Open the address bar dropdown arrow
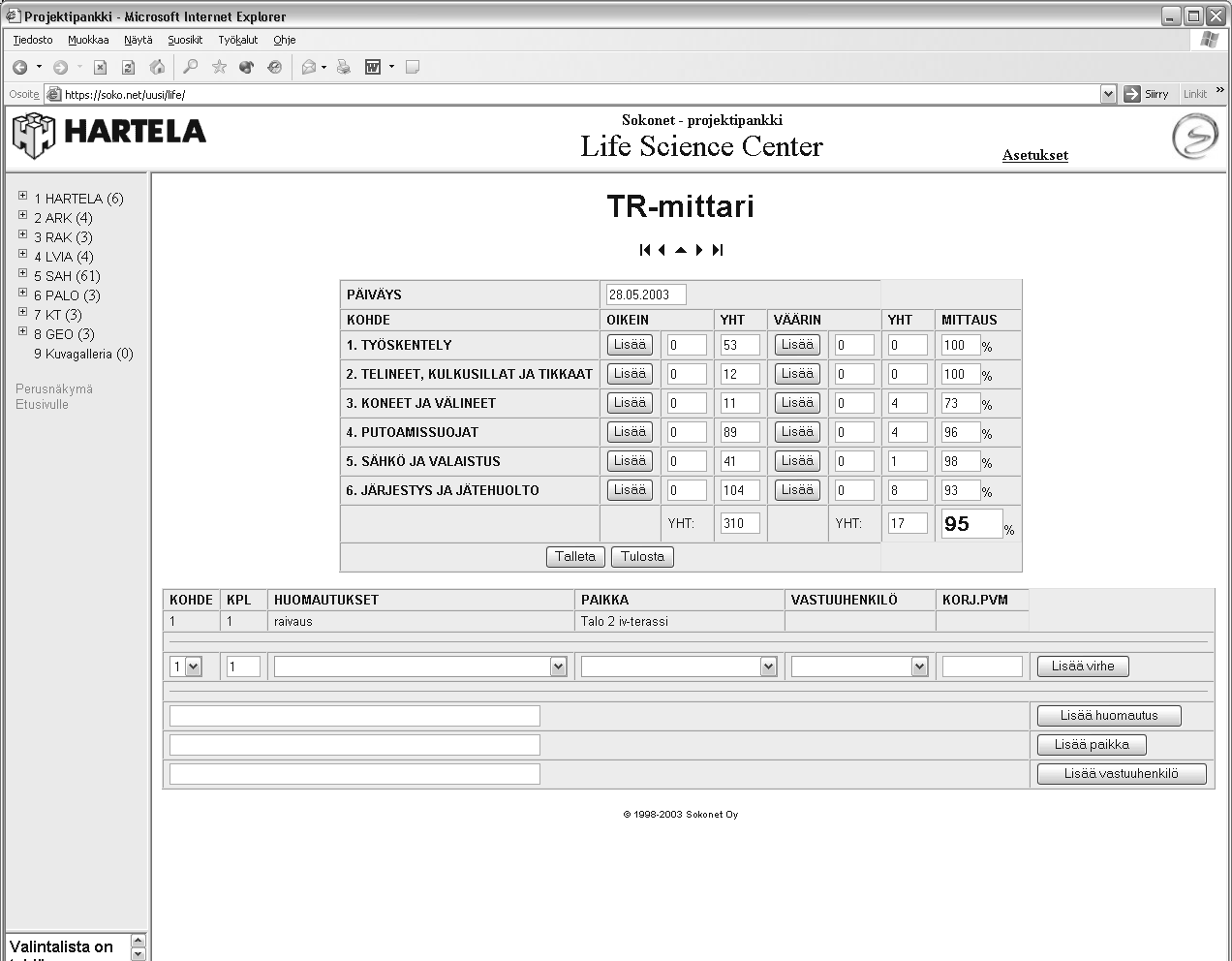Screen dimensions: 1232x961 [1109, 94]
